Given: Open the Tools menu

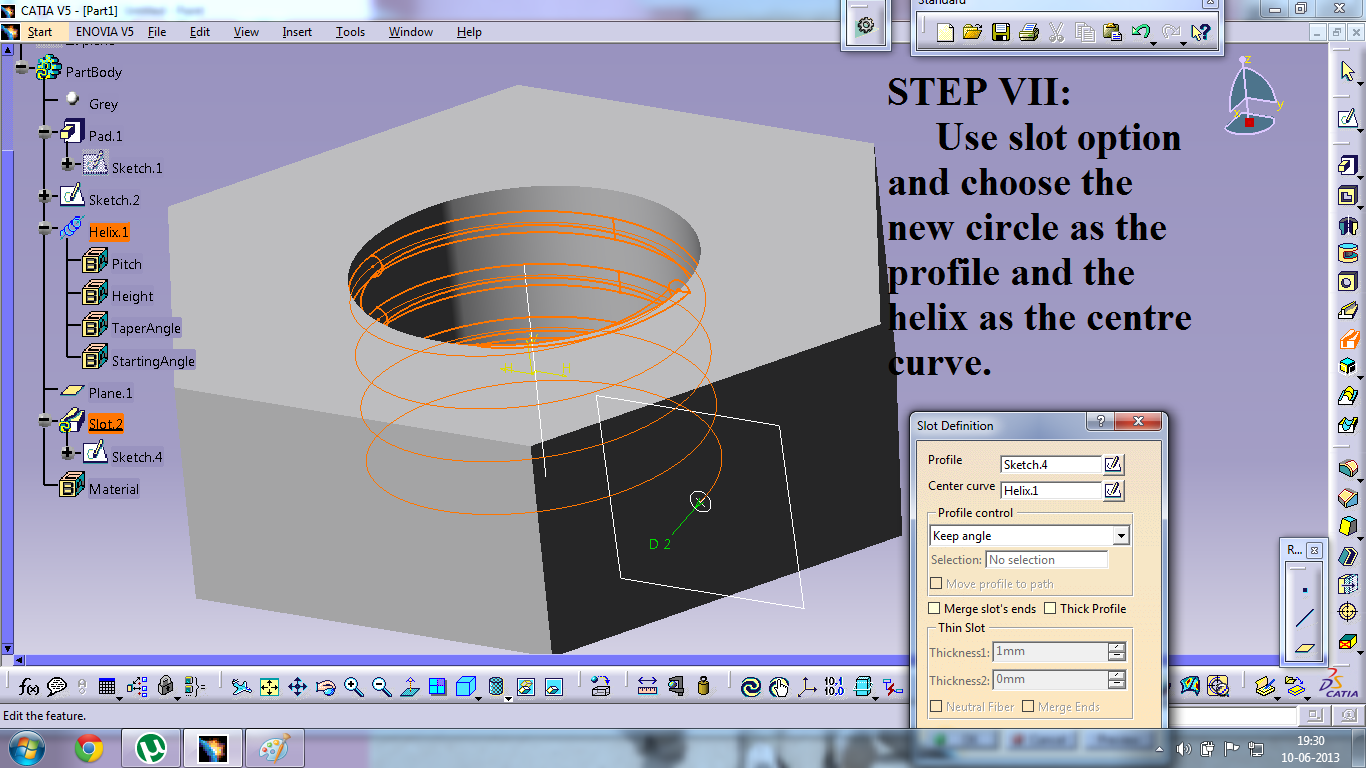Looking at the screenshot, I should pyautogui.click(x=350, y=32).
